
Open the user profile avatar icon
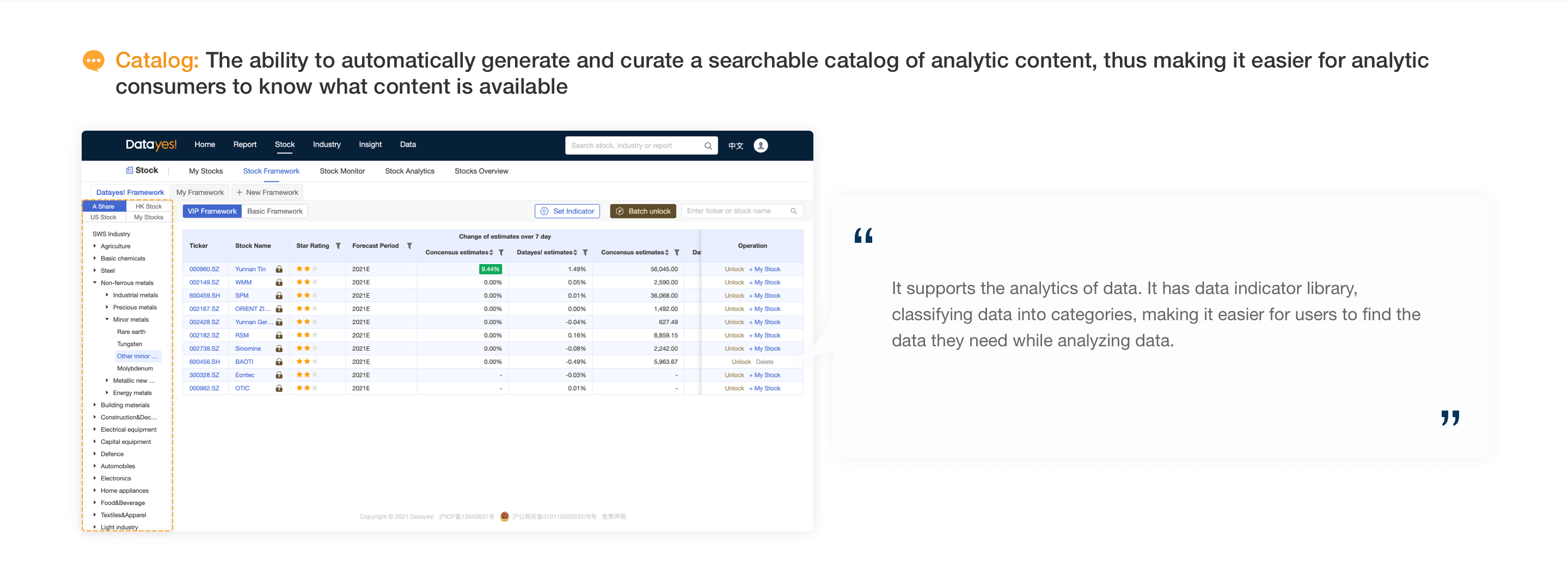[x=760, y=145]
